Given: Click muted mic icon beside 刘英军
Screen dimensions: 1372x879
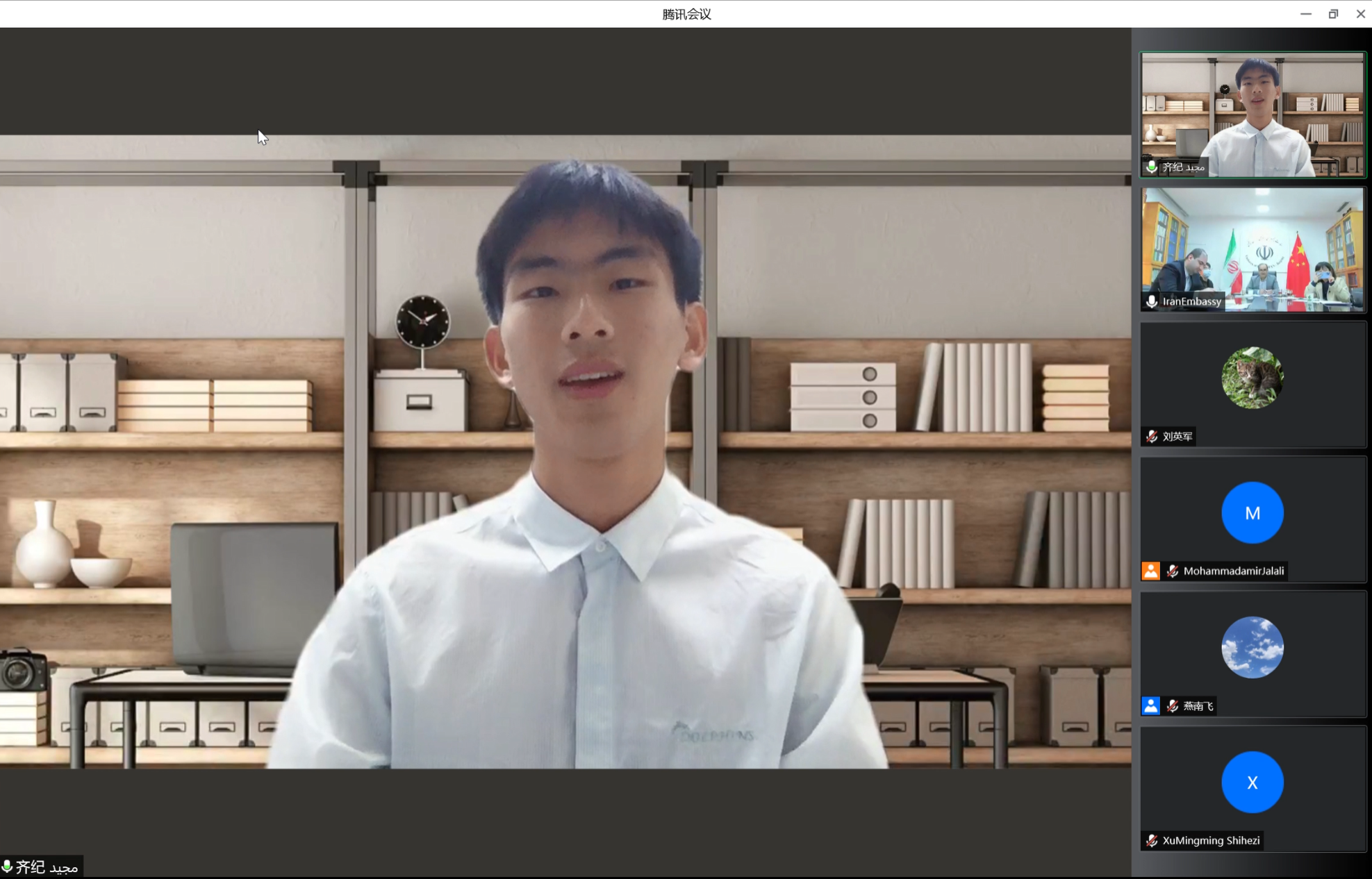Looking at the screenshot, I should pos(1152,436).
